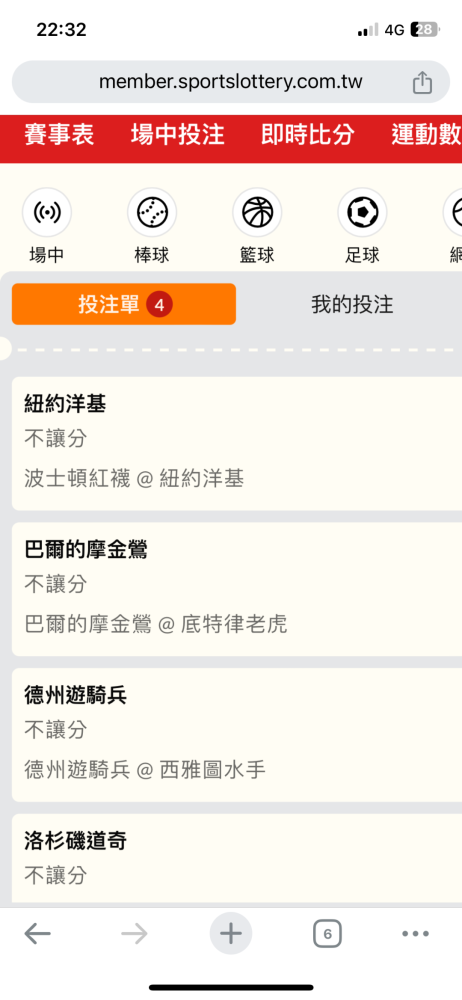Open new tab with plus button

tap(231, 934)
